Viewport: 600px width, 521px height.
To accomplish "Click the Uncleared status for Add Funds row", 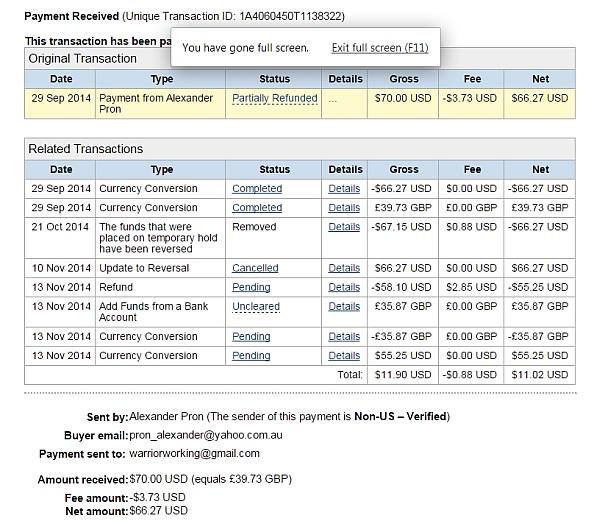I will click(x=256, y=307).
